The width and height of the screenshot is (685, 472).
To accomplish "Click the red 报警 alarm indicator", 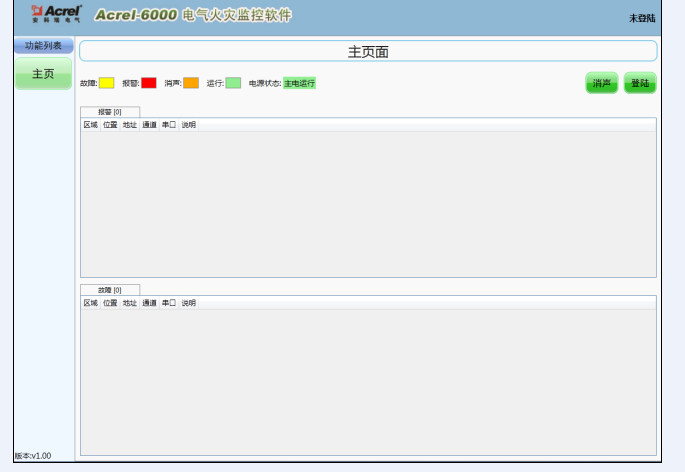I will pos(148,83).
